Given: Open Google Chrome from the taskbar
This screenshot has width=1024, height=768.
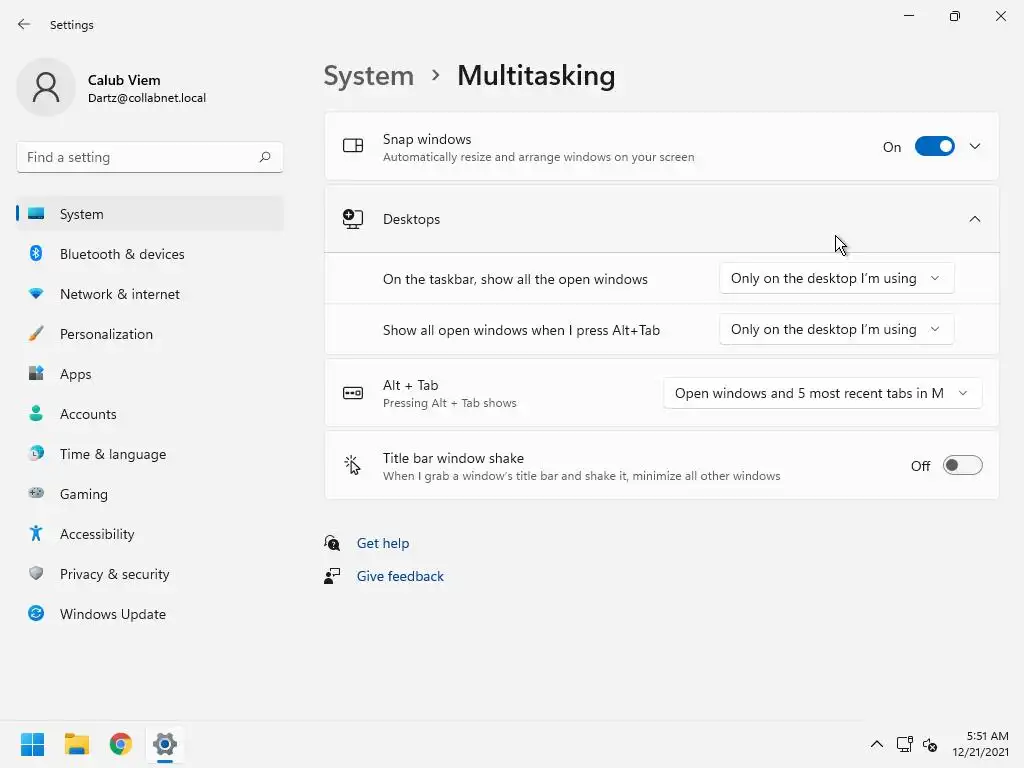Looking at the screenshot, I should (x=121, y=744).
